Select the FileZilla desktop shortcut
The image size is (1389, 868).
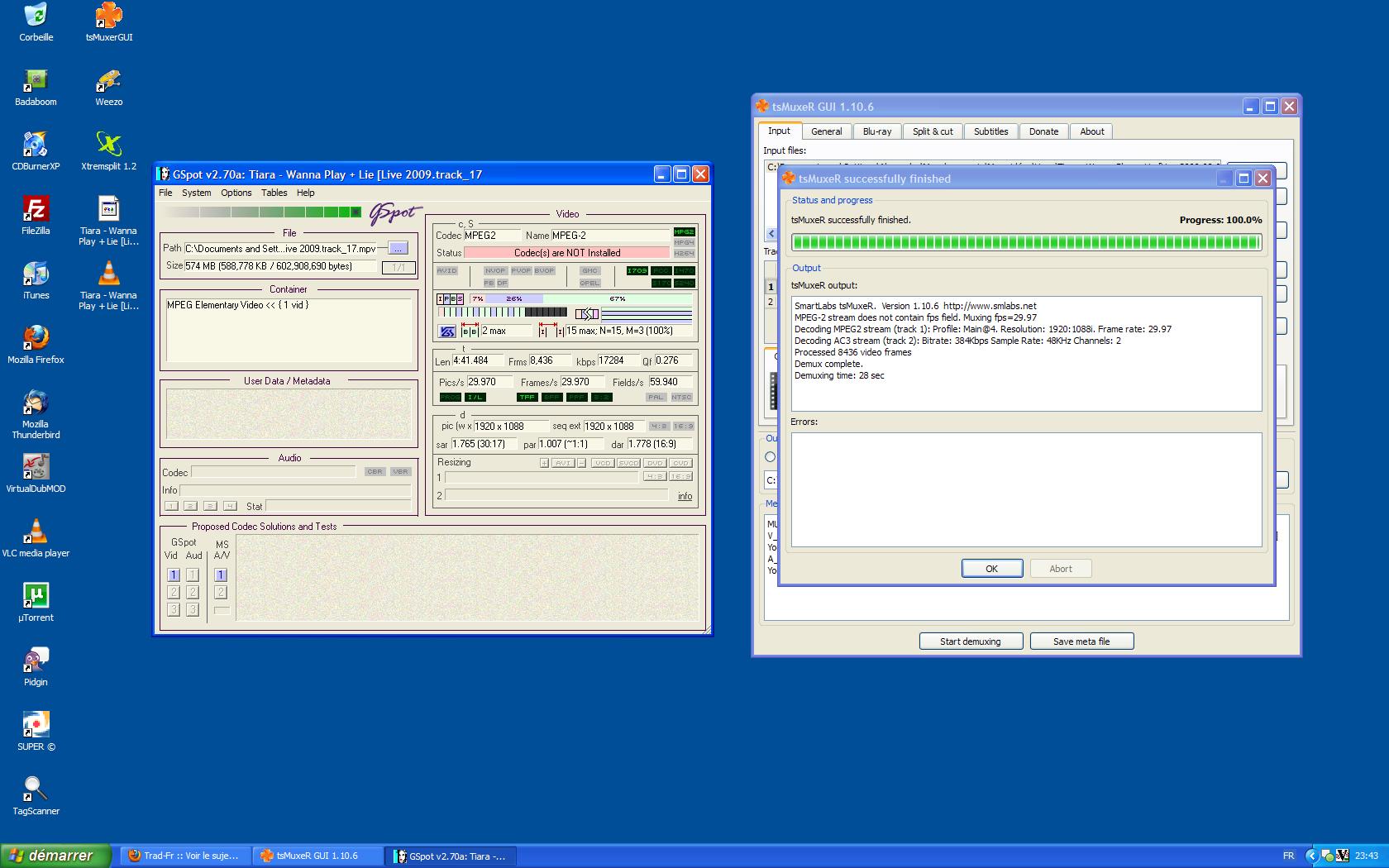[36, 217]
